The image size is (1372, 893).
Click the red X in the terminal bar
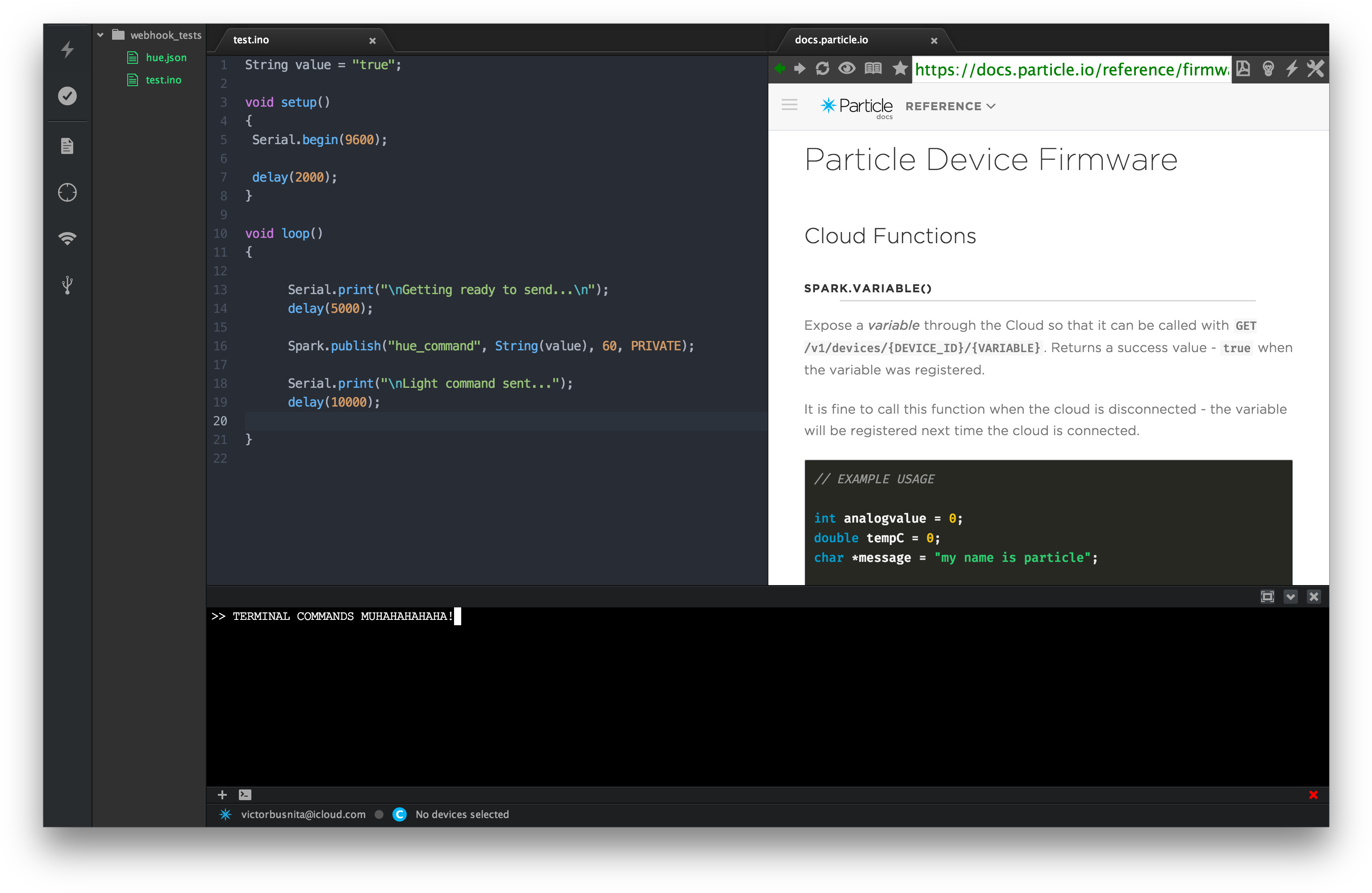click(x=1313, y=795)
